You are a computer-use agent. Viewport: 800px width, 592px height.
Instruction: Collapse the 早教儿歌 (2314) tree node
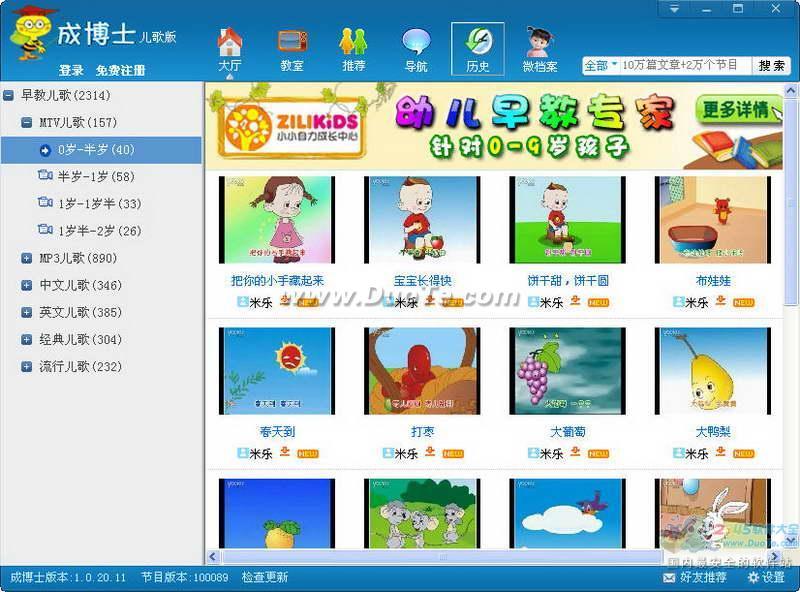(x=8, y=95)
